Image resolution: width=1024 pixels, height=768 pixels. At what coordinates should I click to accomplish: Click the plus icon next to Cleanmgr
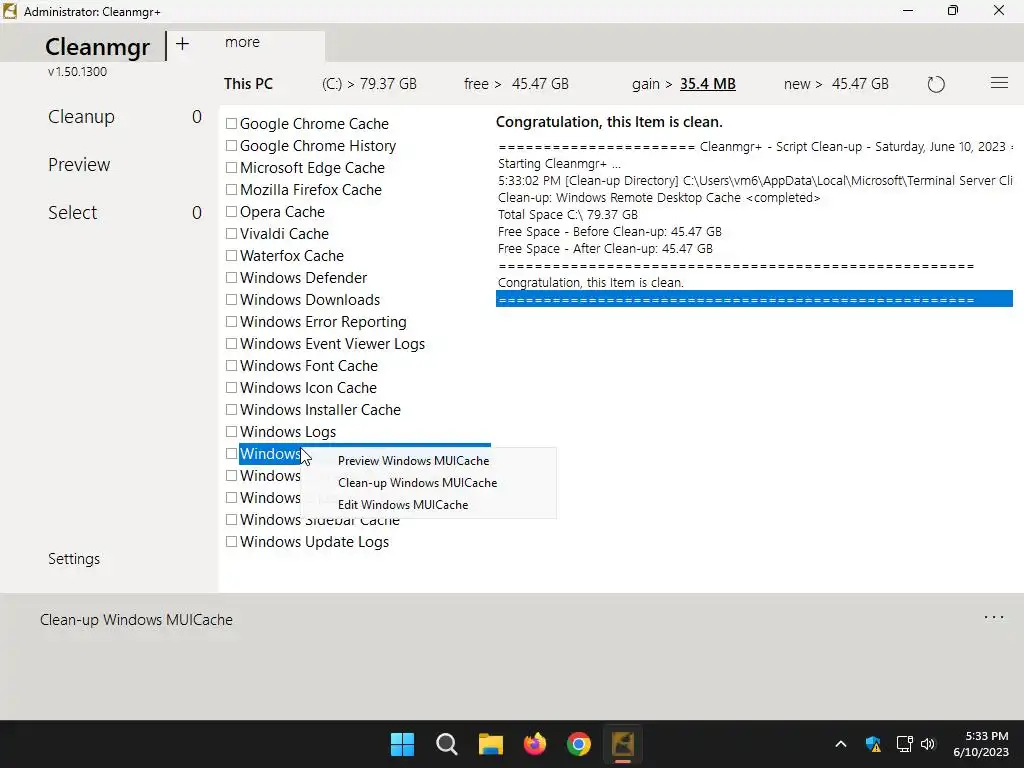coord(182,44)
